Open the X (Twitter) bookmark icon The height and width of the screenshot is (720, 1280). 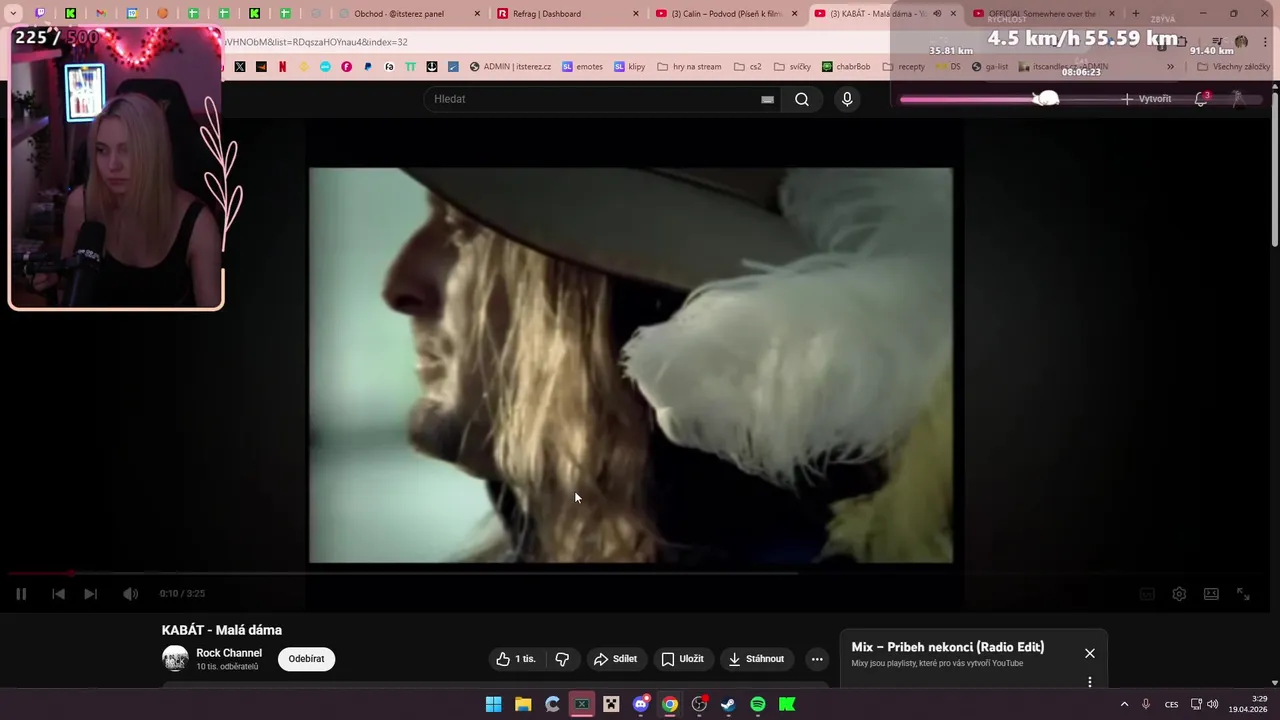(240, 67)
